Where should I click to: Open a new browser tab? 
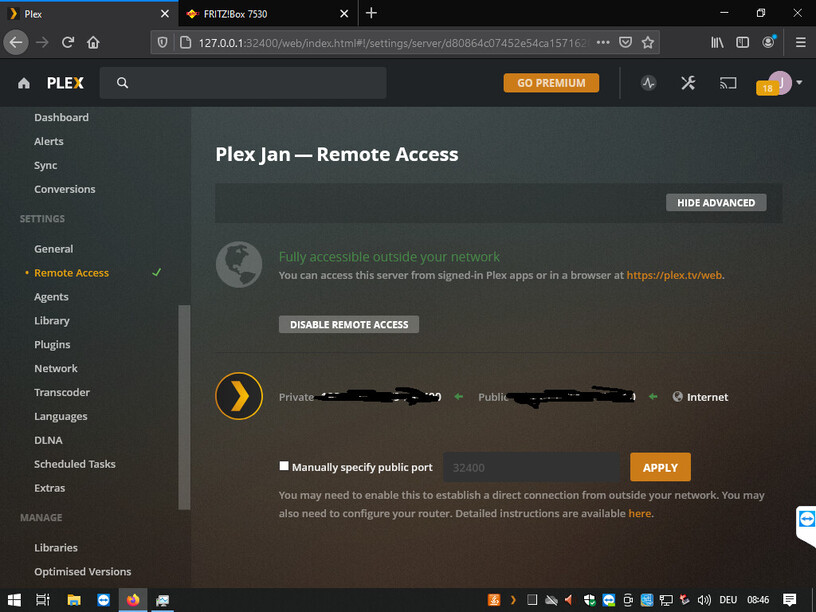click(371, 14)
